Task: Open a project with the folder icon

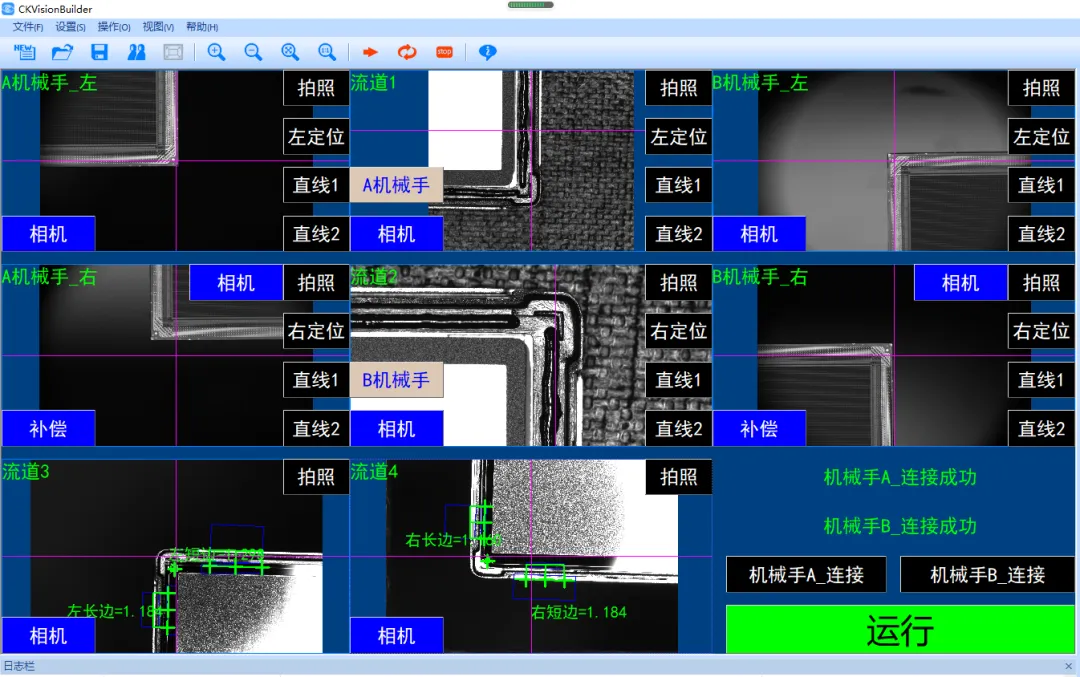Action: 62,52
